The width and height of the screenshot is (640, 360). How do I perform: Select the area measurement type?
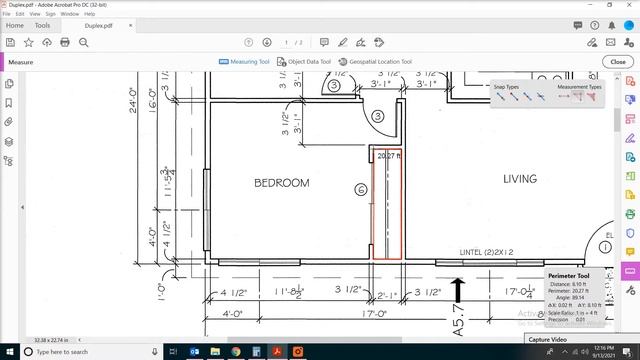tap(591, 97)
